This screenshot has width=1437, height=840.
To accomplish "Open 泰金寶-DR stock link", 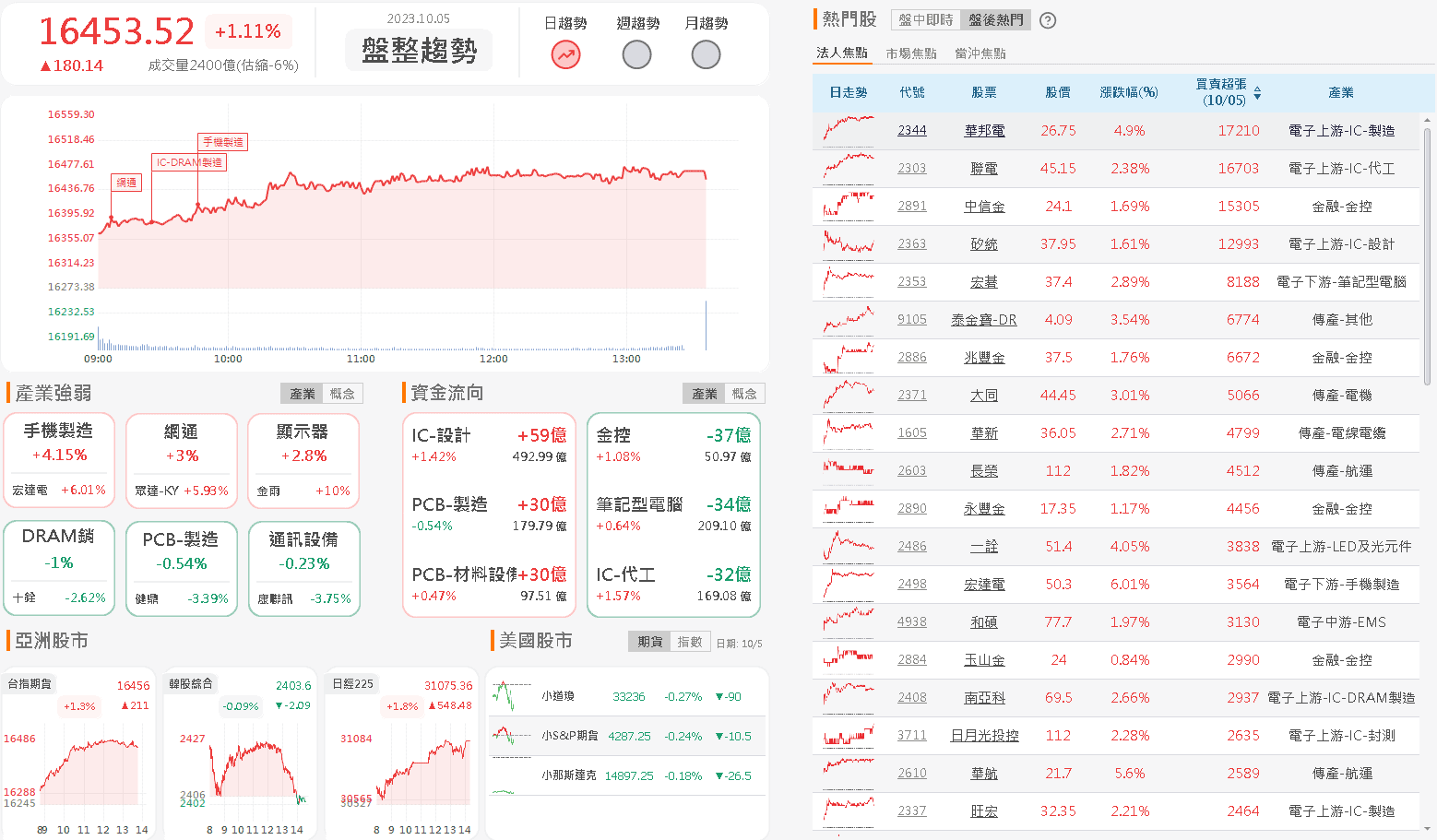I will [984, 320].
